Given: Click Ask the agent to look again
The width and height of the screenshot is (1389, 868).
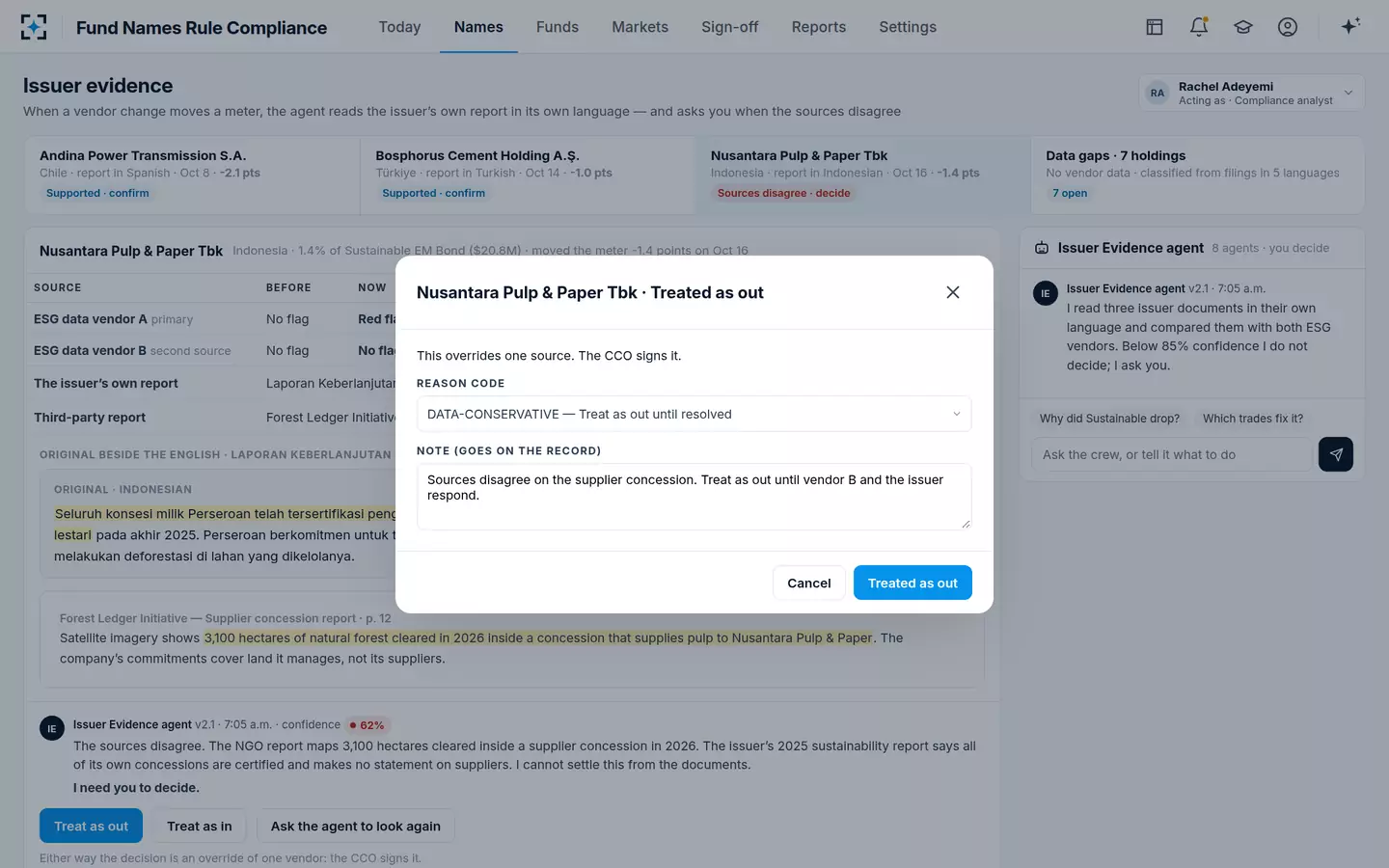Looking at the screenshot, I should click(x=355, y=827).
